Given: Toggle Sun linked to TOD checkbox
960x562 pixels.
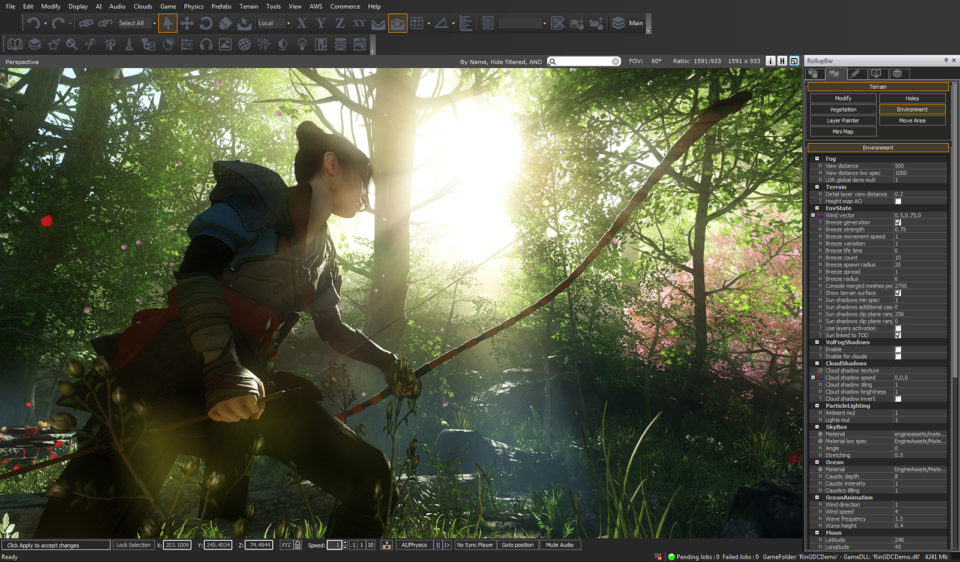Looking at the screenshot, I should point(898,335).
